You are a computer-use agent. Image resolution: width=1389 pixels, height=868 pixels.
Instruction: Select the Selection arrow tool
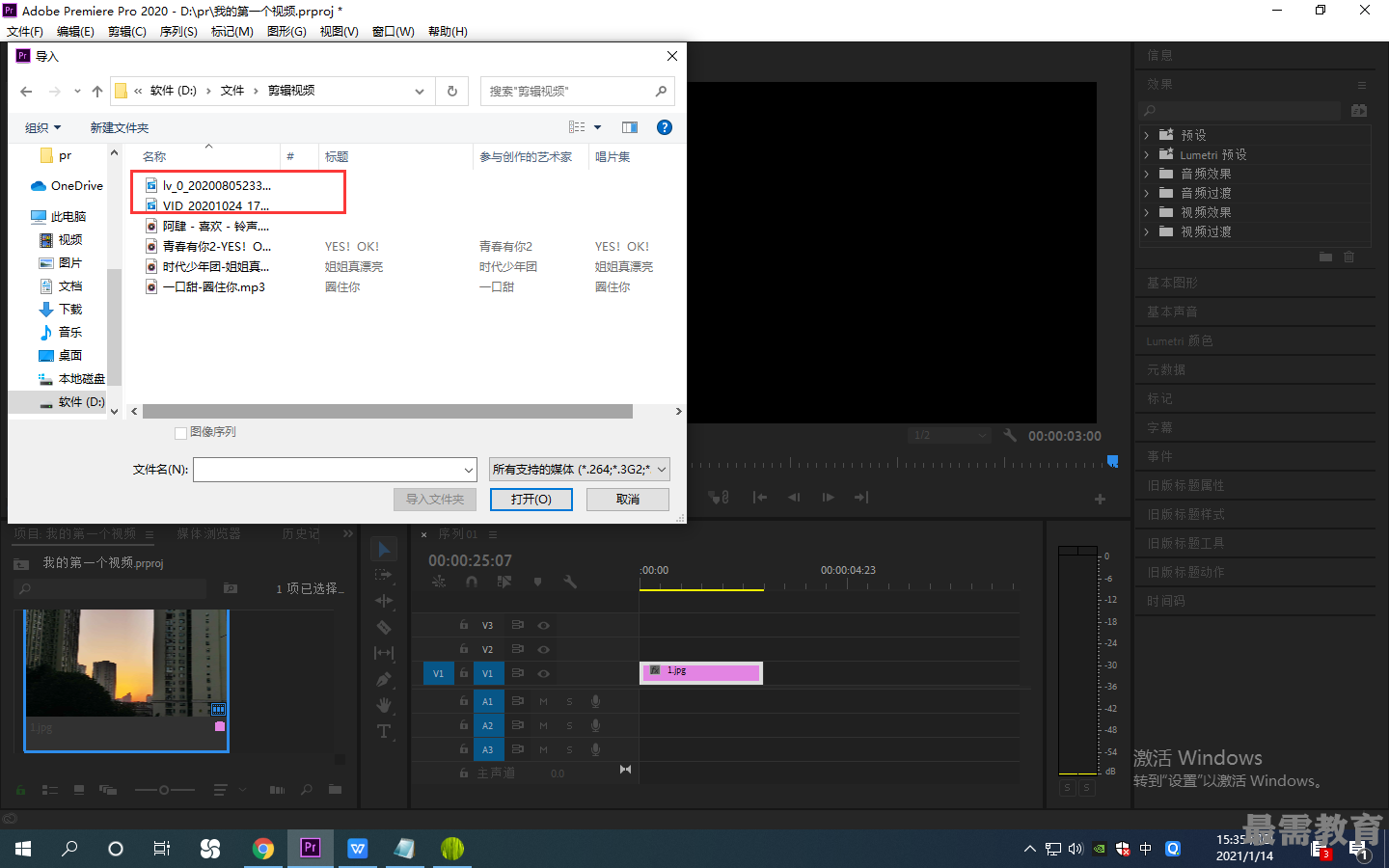click(x=384, y=549)
